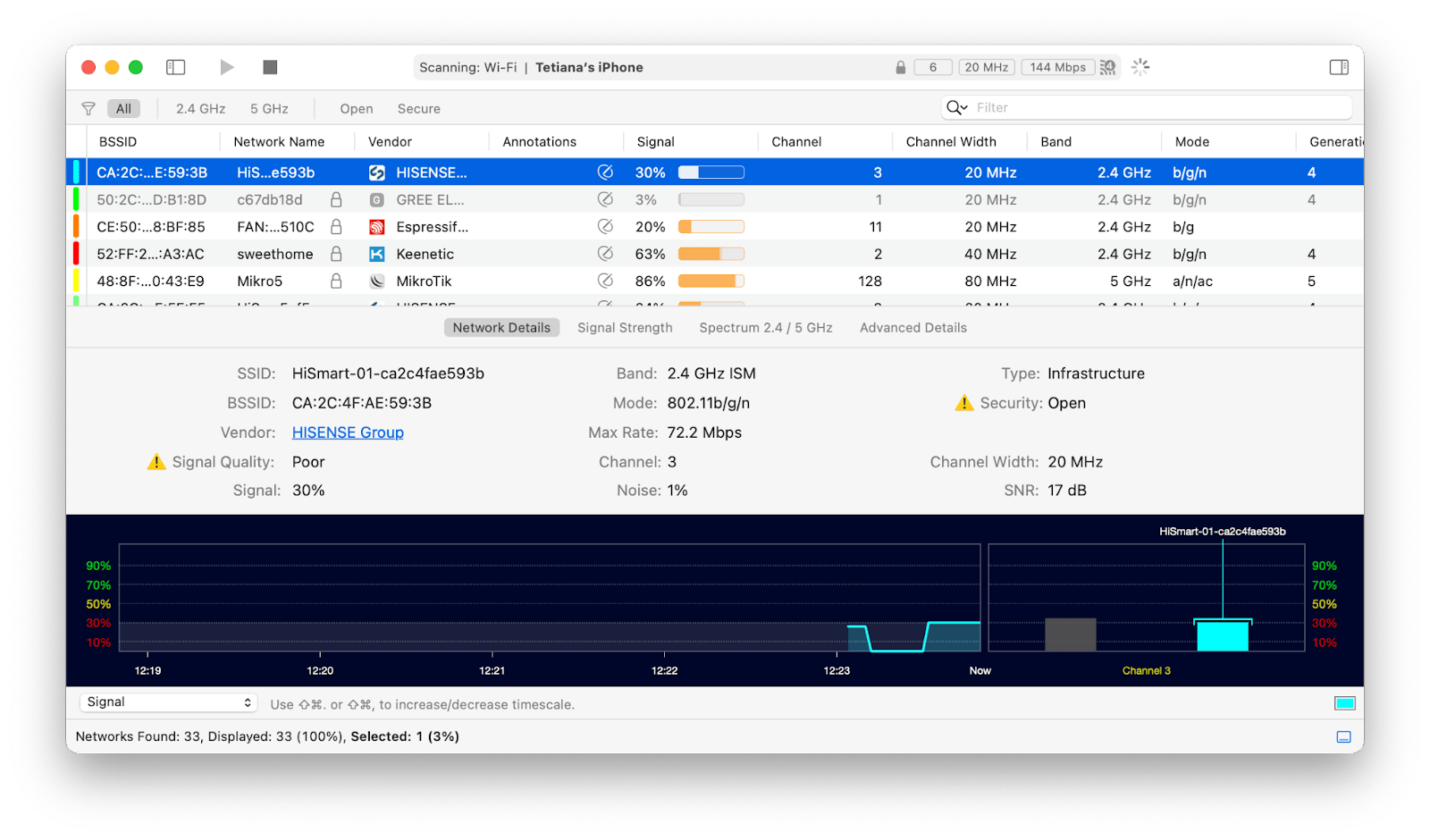Click the 63% signal bar of sweethome

(x=711, y=254)
